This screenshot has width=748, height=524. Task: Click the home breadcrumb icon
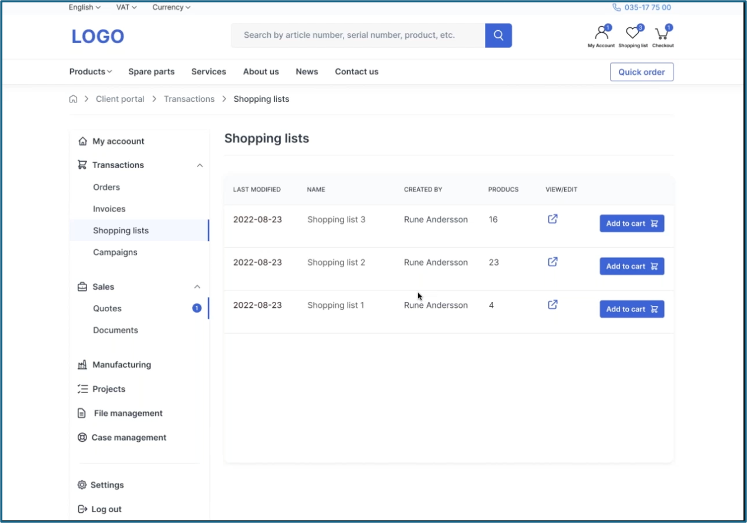click(x=73, y=99)
